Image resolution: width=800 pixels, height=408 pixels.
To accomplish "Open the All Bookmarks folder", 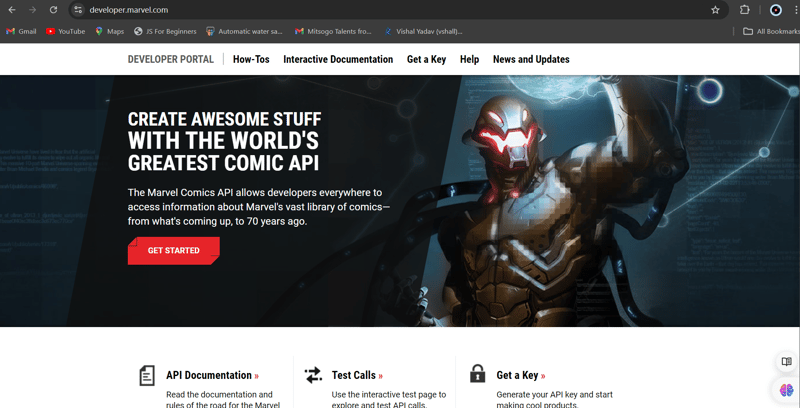I will click(771, 31).
